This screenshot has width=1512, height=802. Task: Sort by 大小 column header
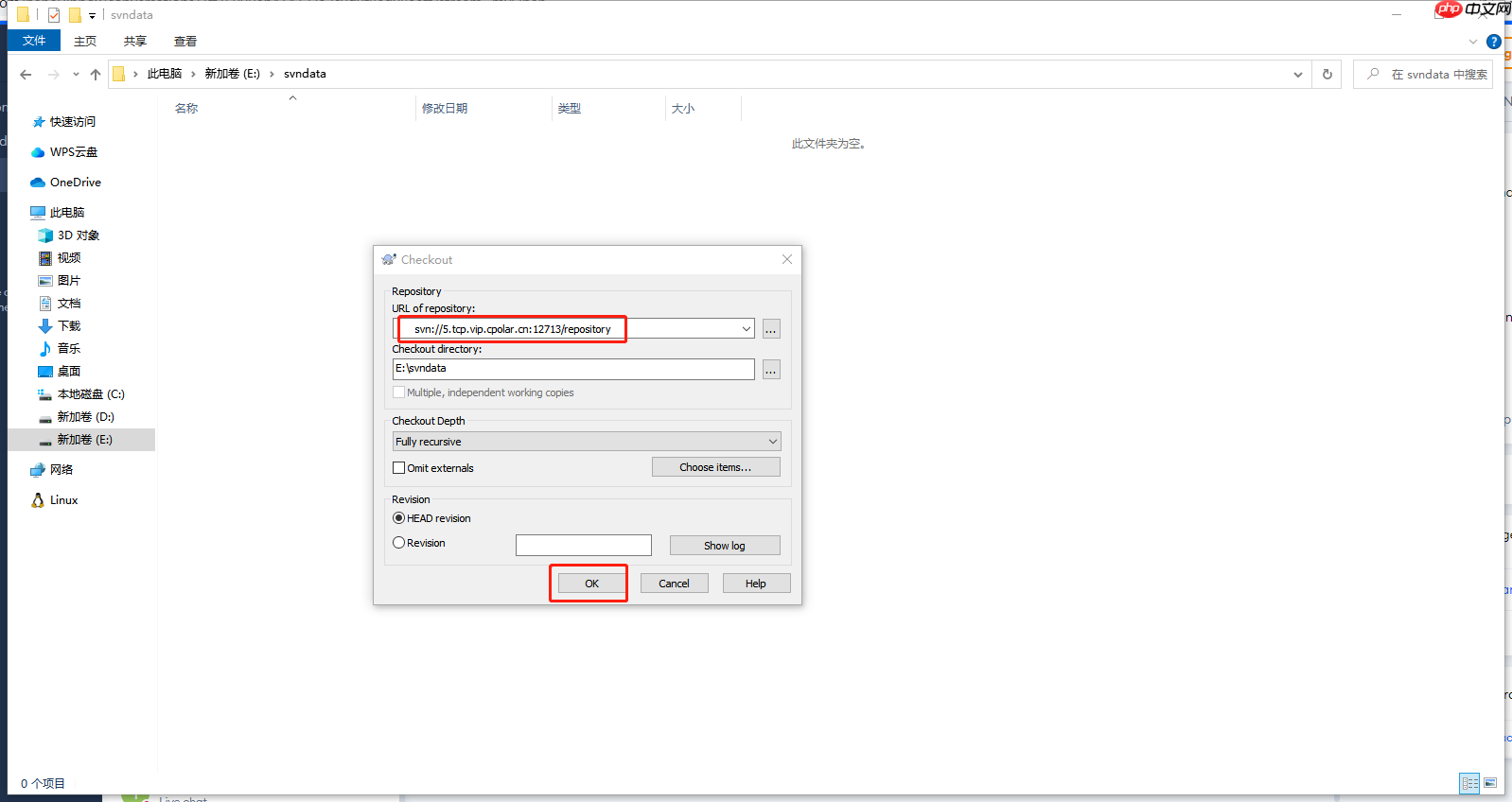click(683, 109)
